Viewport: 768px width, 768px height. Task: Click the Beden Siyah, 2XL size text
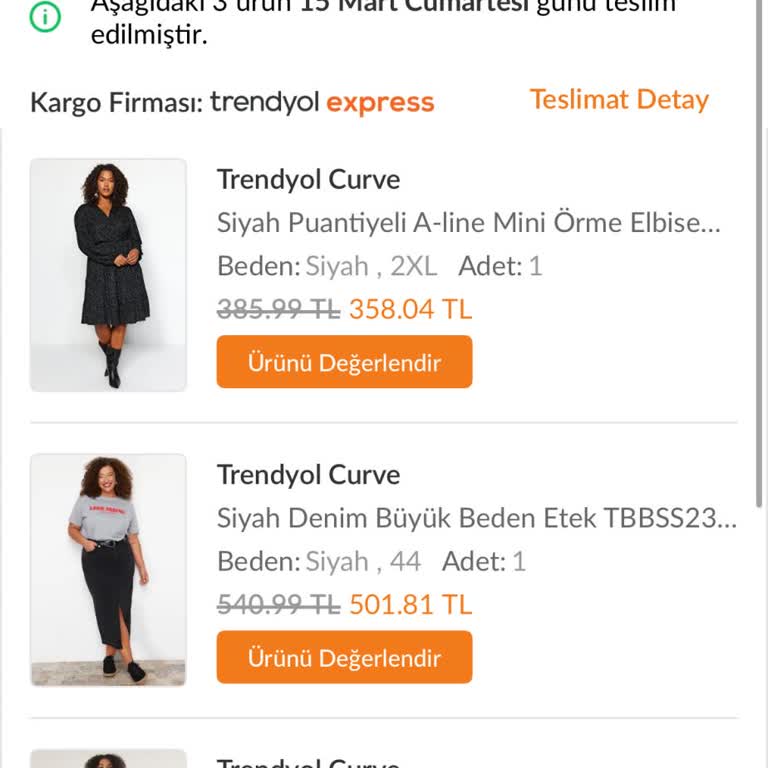[x=327, y=266]
